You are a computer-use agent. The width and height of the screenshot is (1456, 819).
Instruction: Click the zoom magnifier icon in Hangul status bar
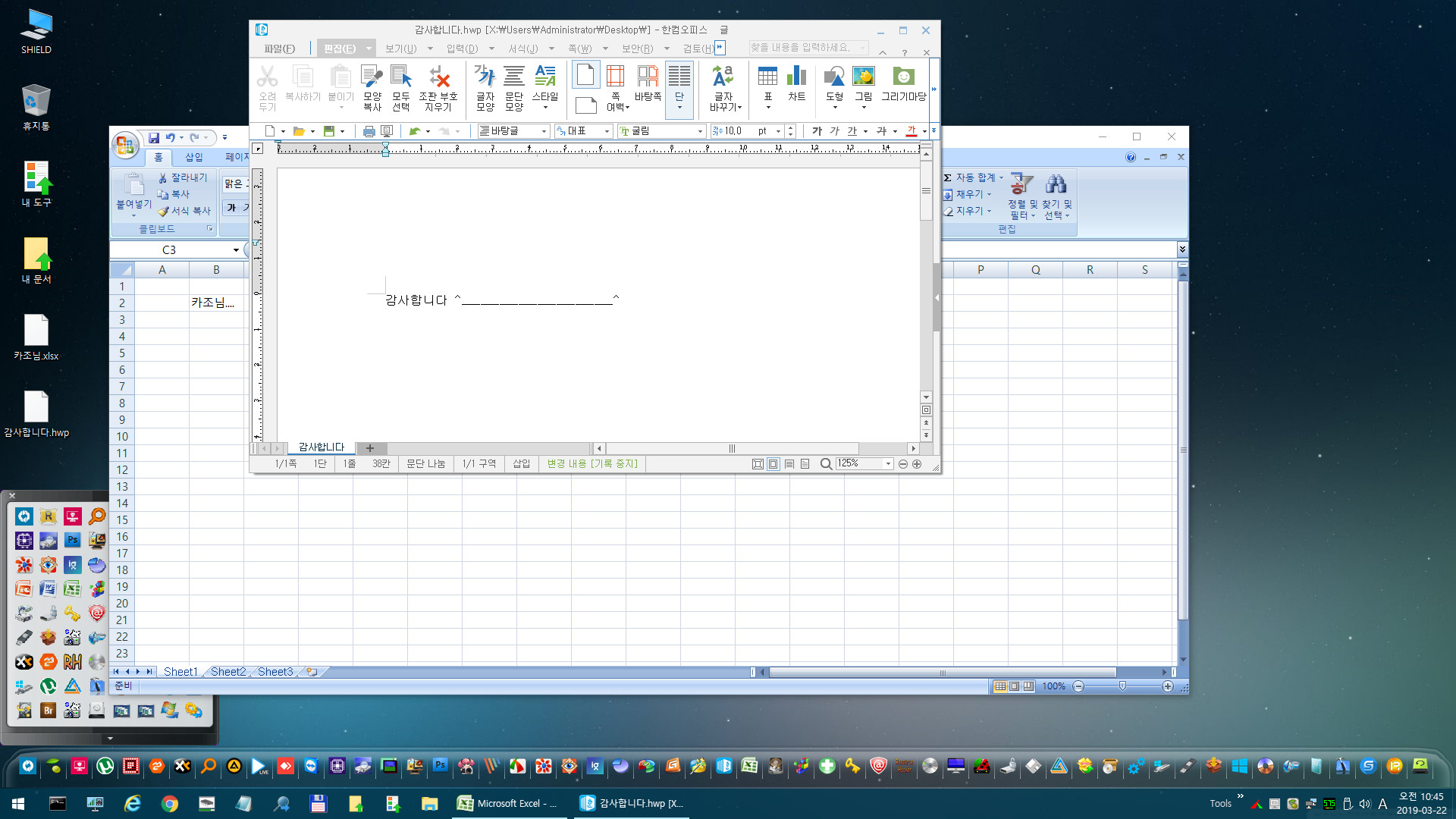(x=826, y=464)
